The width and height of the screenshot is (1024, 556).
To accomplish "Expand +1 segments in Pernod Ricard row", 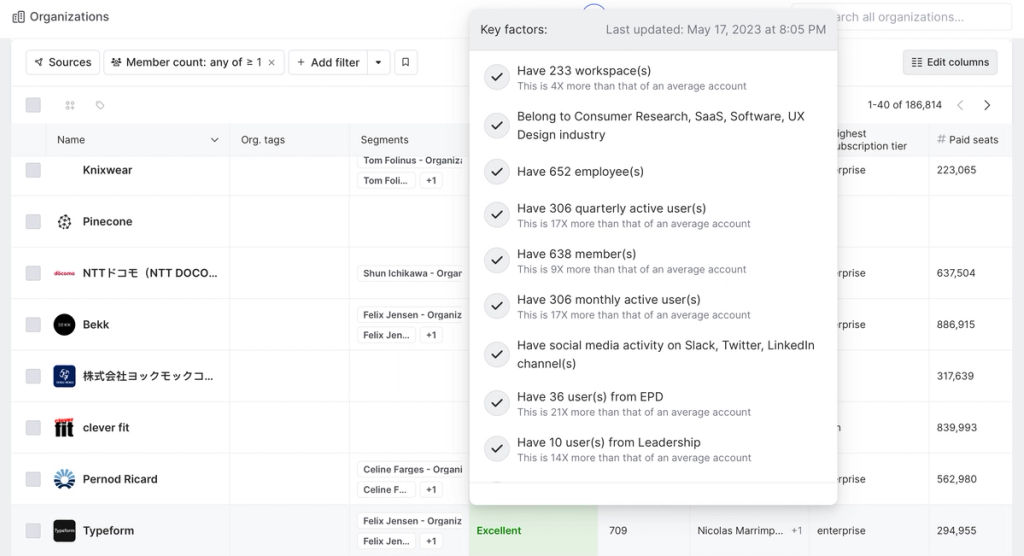I will click(431, 489).
